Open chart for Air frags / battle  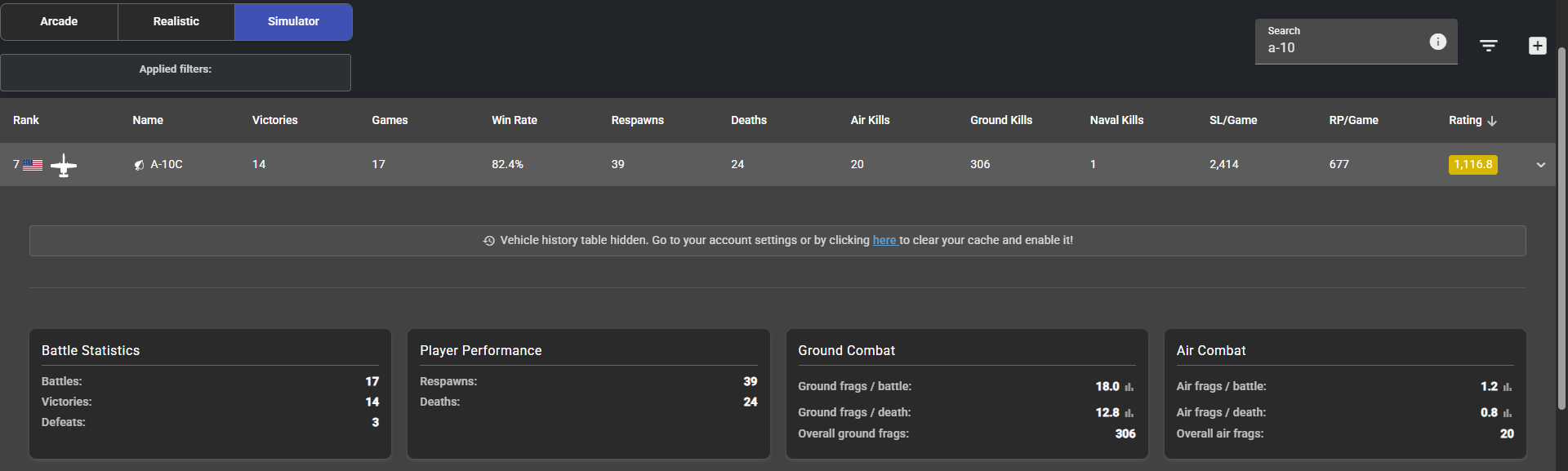click(x=1508, y=387)
